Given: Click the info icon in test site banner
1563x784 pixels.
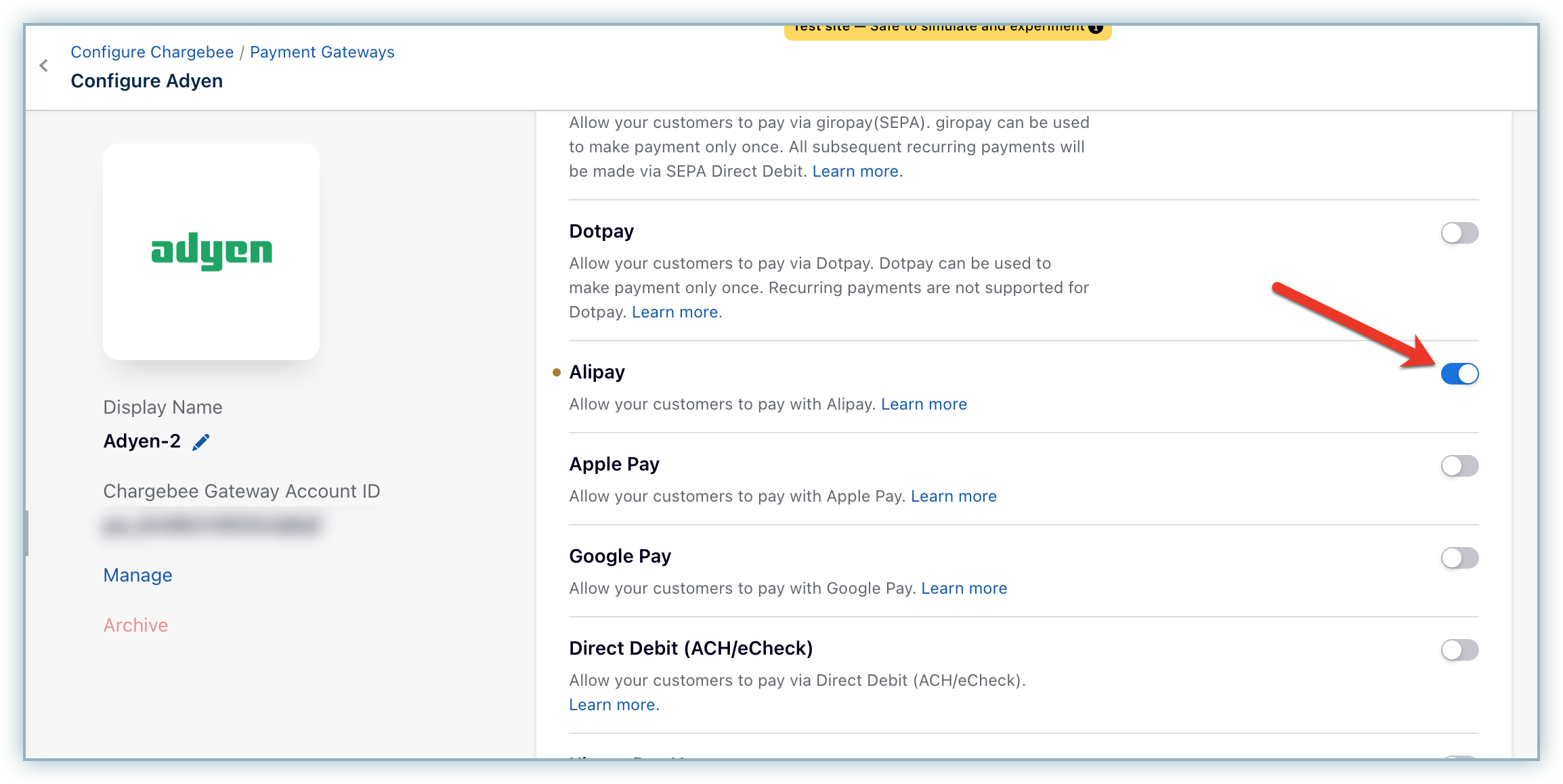Looking at the screenshot, I should coord(1095,28).
